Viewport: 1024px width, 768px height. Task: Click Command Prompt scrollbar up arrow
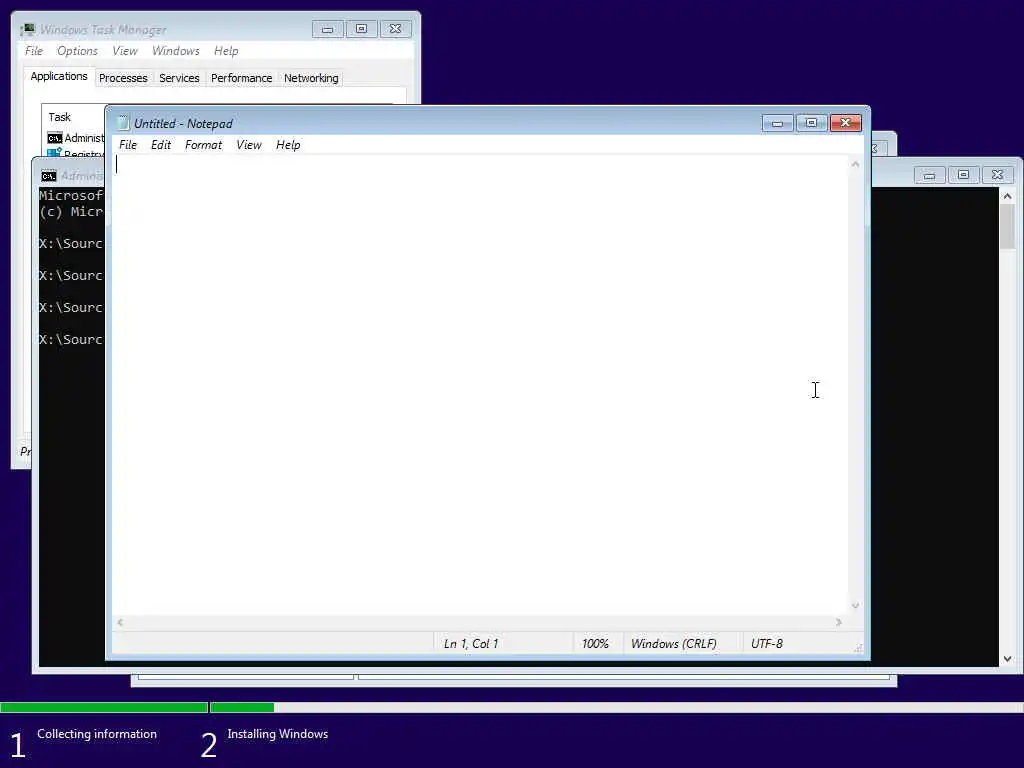coord(1008,196)
